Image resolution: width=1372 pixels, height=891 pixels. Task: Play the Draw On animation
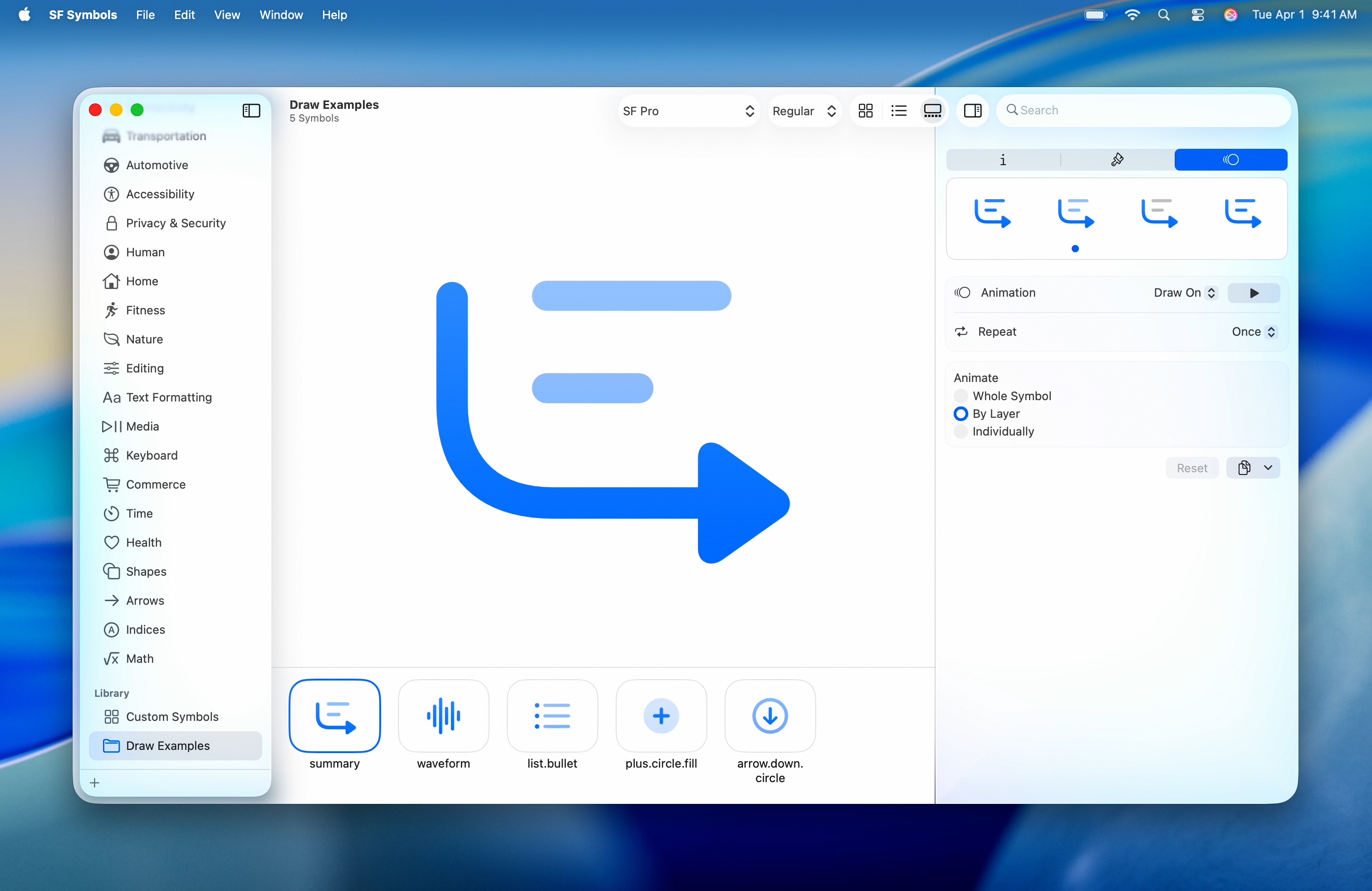pyautogui.click(x=1253, y=293)
